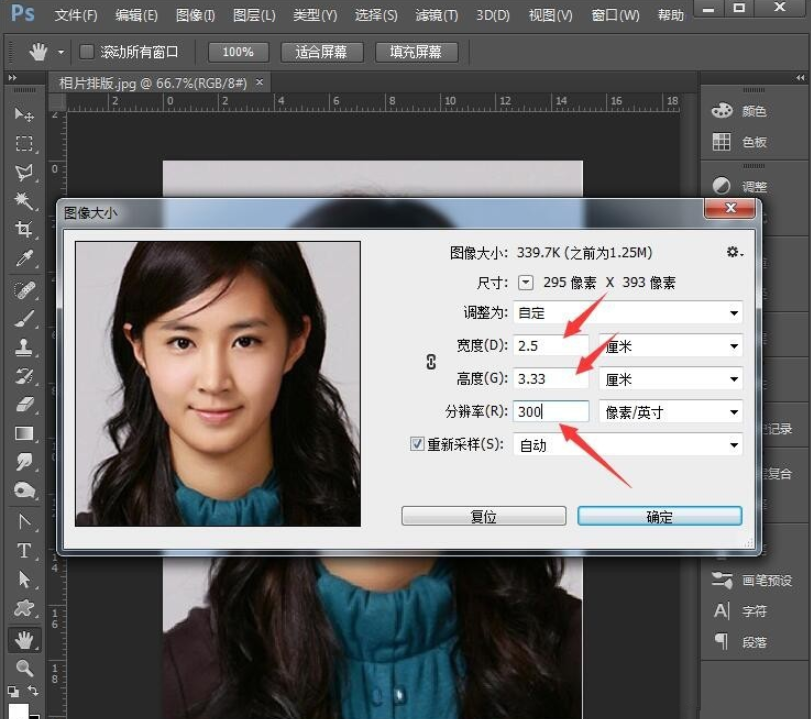Select the Polygonal Lasso tool
The image size is (811, 719).
(24, 172)
